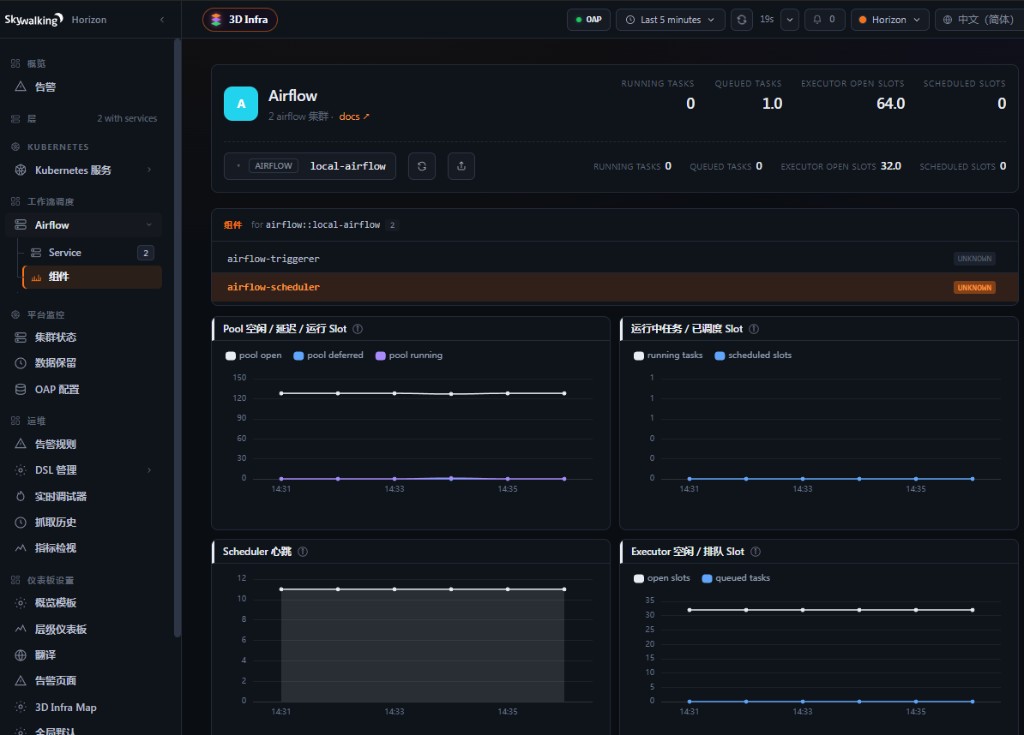Click the 实时调试器 debugger icon
Viewport: 1024px width, 735px height.
pyautogui.click(x=21, y=496)
